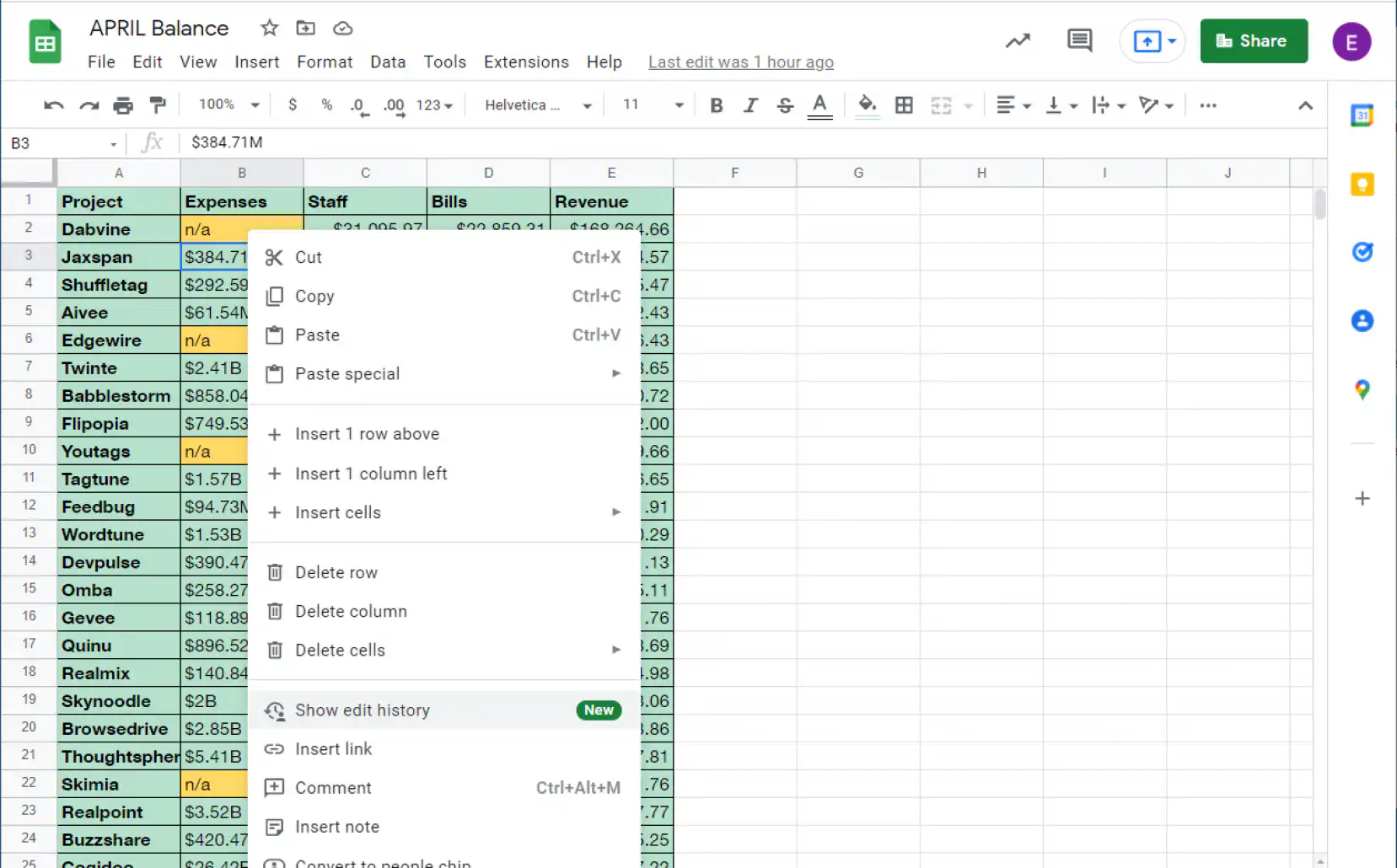Image resolution: width=1397 pixels, height=868 pixels.
Task: Increase decimal places button
Action: pyautogui.click(x=394, y=106)
